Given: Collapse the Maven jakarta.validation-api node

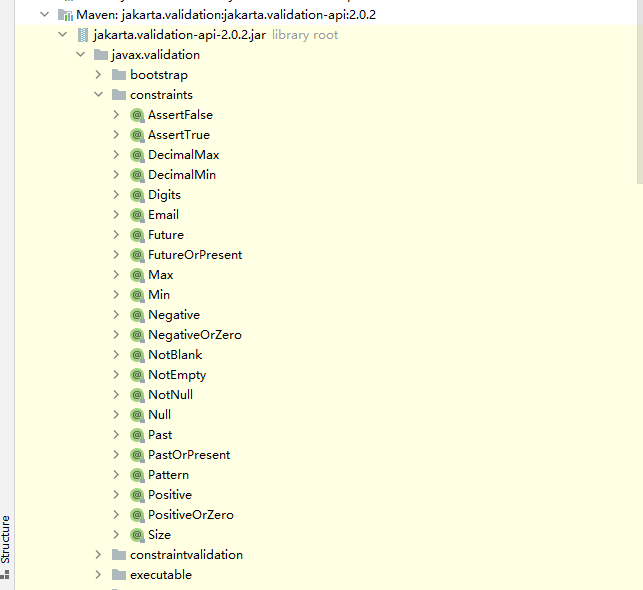Looking at the screenshot, I should pyautogui.click(x=44, y=15).
